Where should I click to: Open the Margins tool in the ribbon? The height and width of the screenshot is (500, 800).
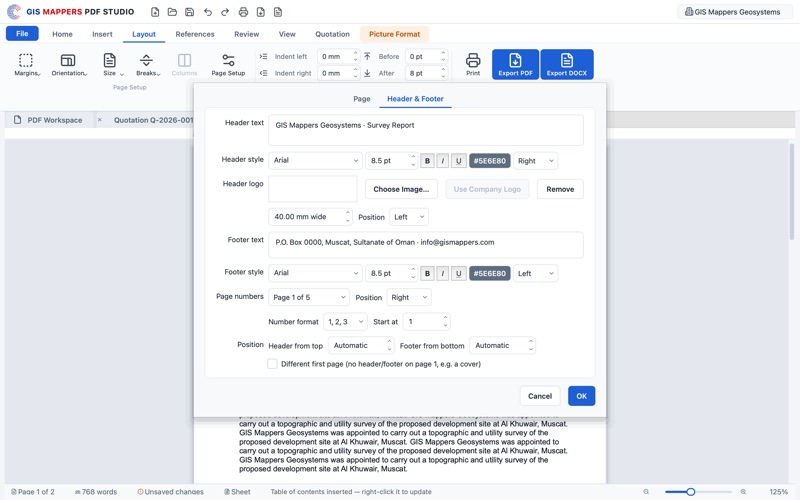coord(26,65)
